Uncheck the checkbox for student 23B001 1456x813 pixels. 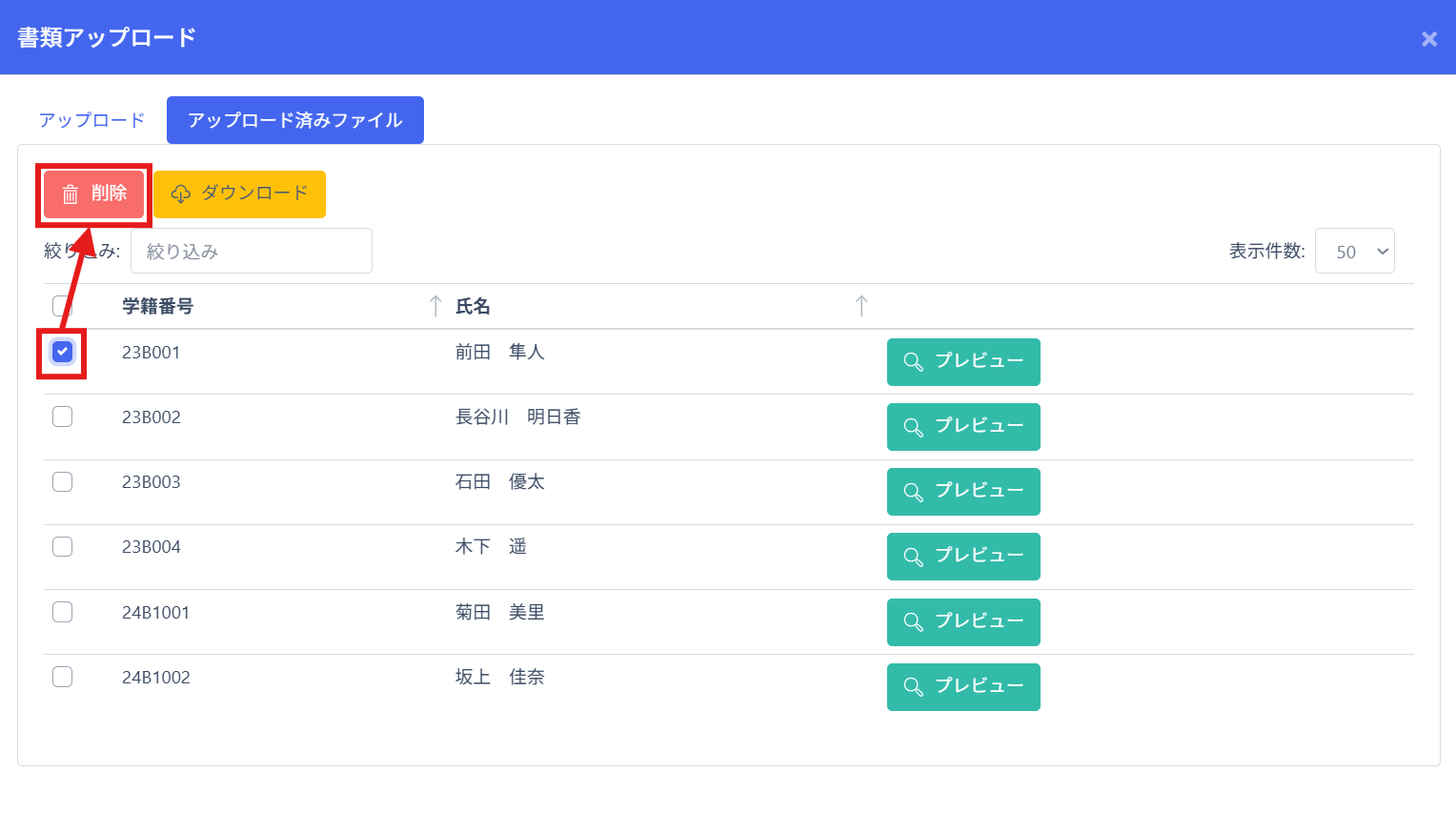62,353
